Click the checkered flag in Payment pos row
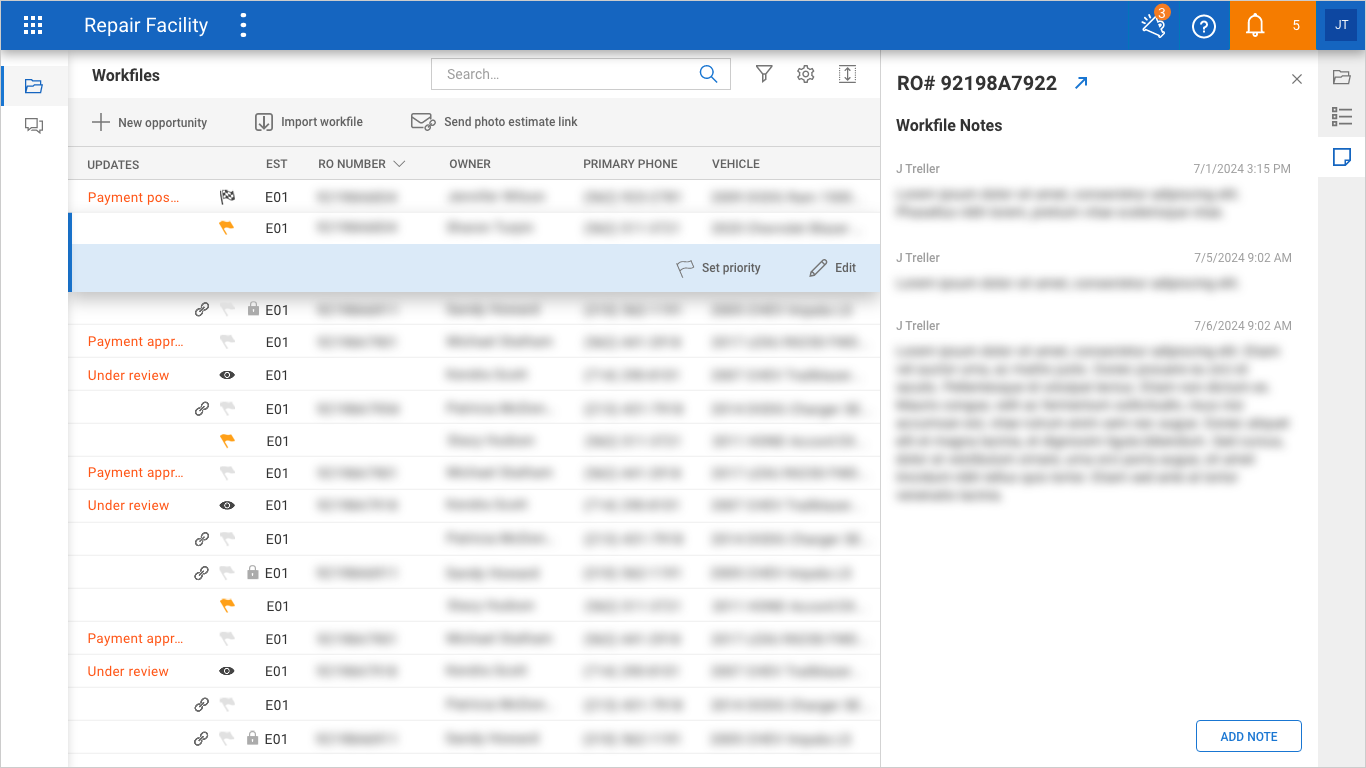 point(227,197)
